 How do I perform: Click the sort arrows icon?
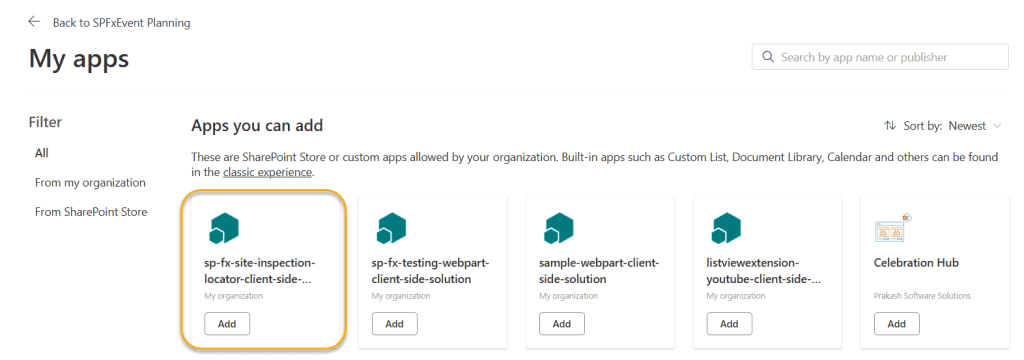(889, 125)
